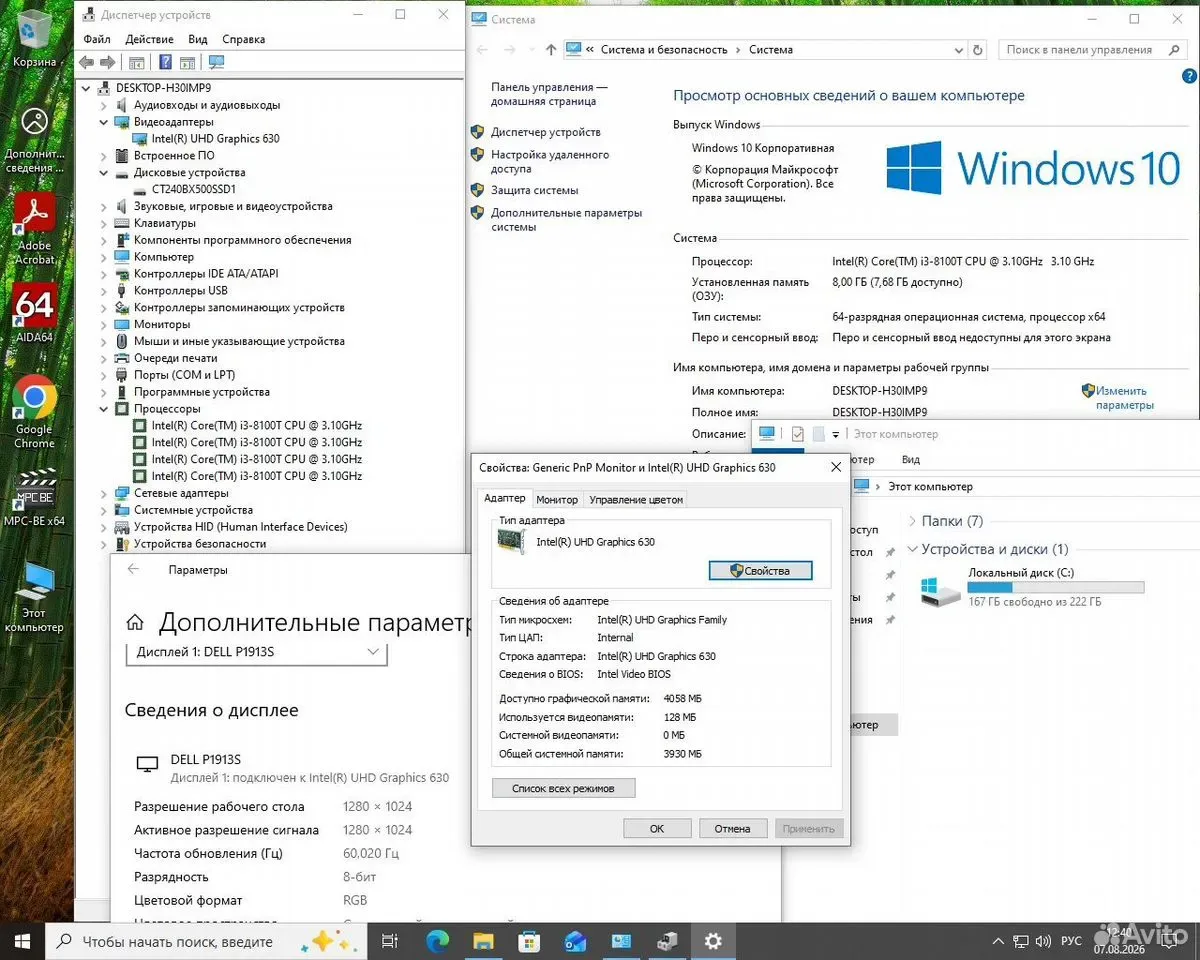Expand the Сетевые адаптеры node
1200x960 pixels.
tap(103, 493)
